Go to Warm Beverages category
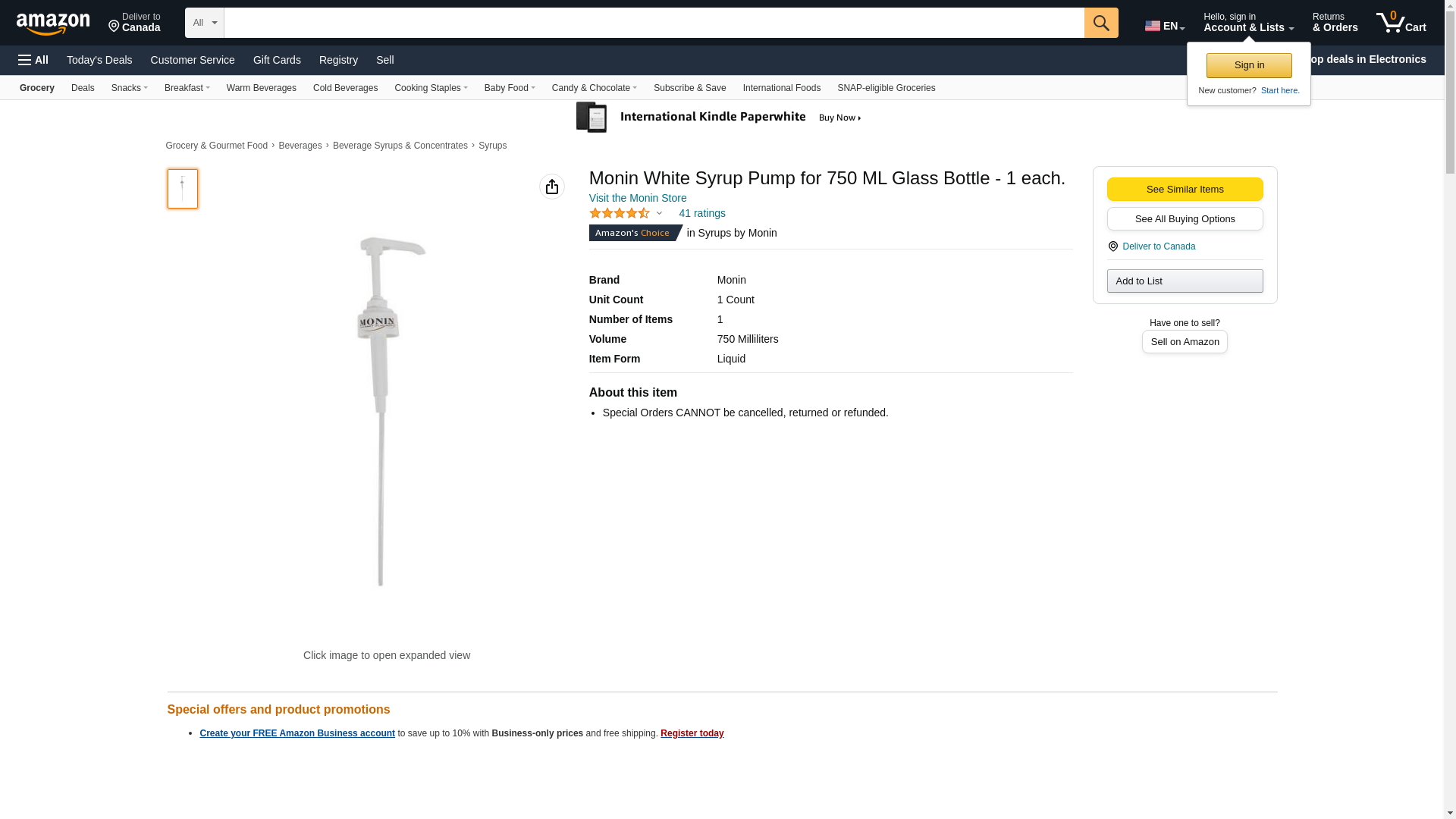 [x=261, y=88]
